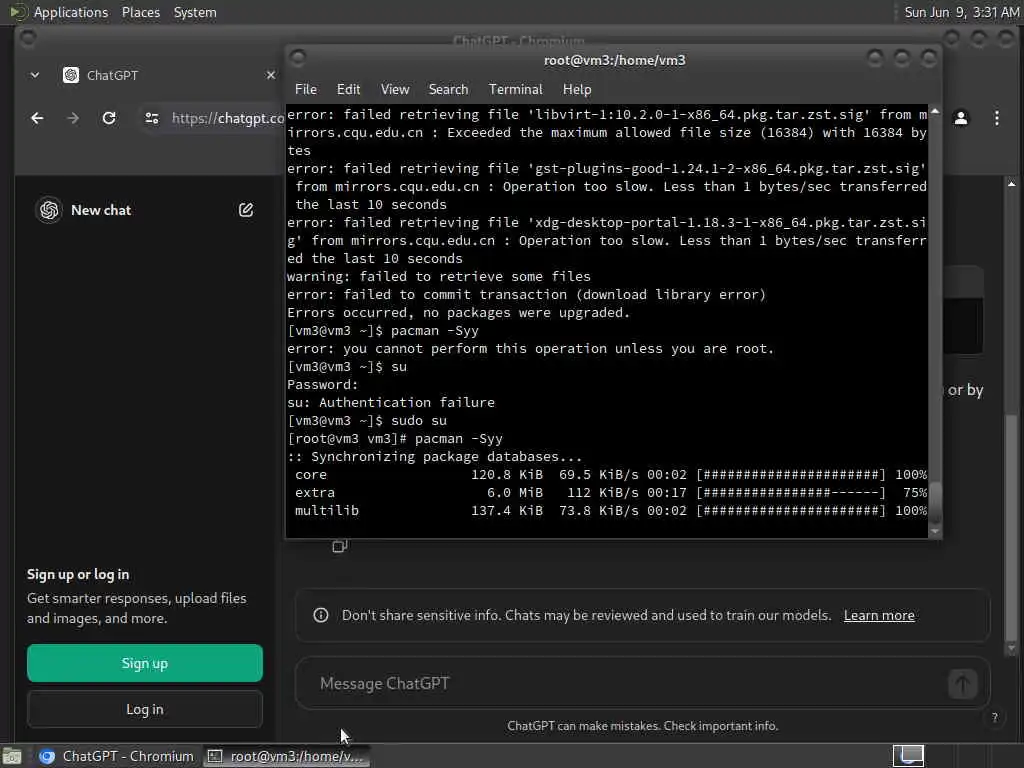The height and width of the screenshot is (768, 1024).
Task: Open the terminal Edit menu
Action: (x=348, y=89)
